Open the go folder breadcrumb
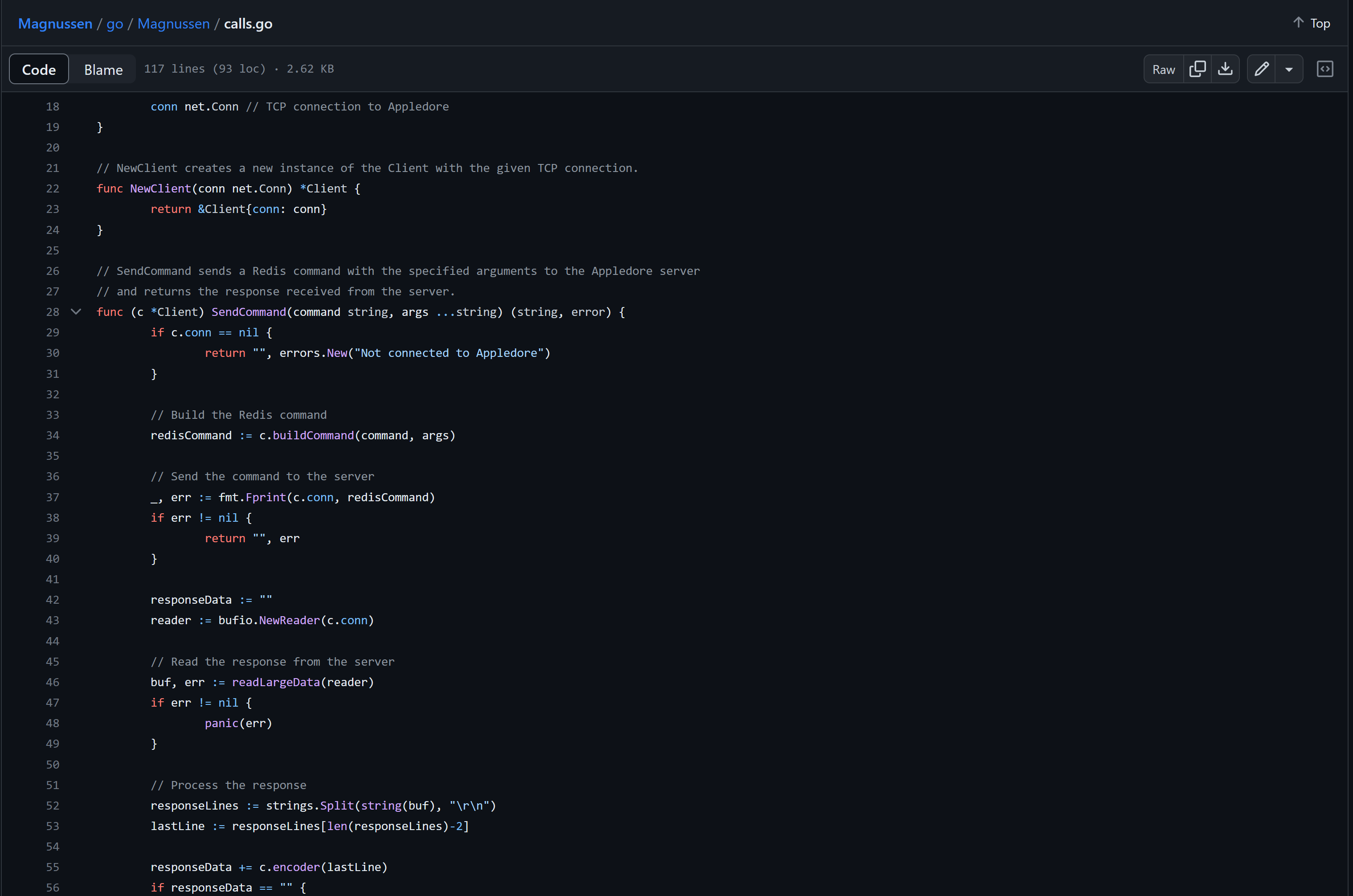The width and height of the screenshot is (1353, 896). 115,24
